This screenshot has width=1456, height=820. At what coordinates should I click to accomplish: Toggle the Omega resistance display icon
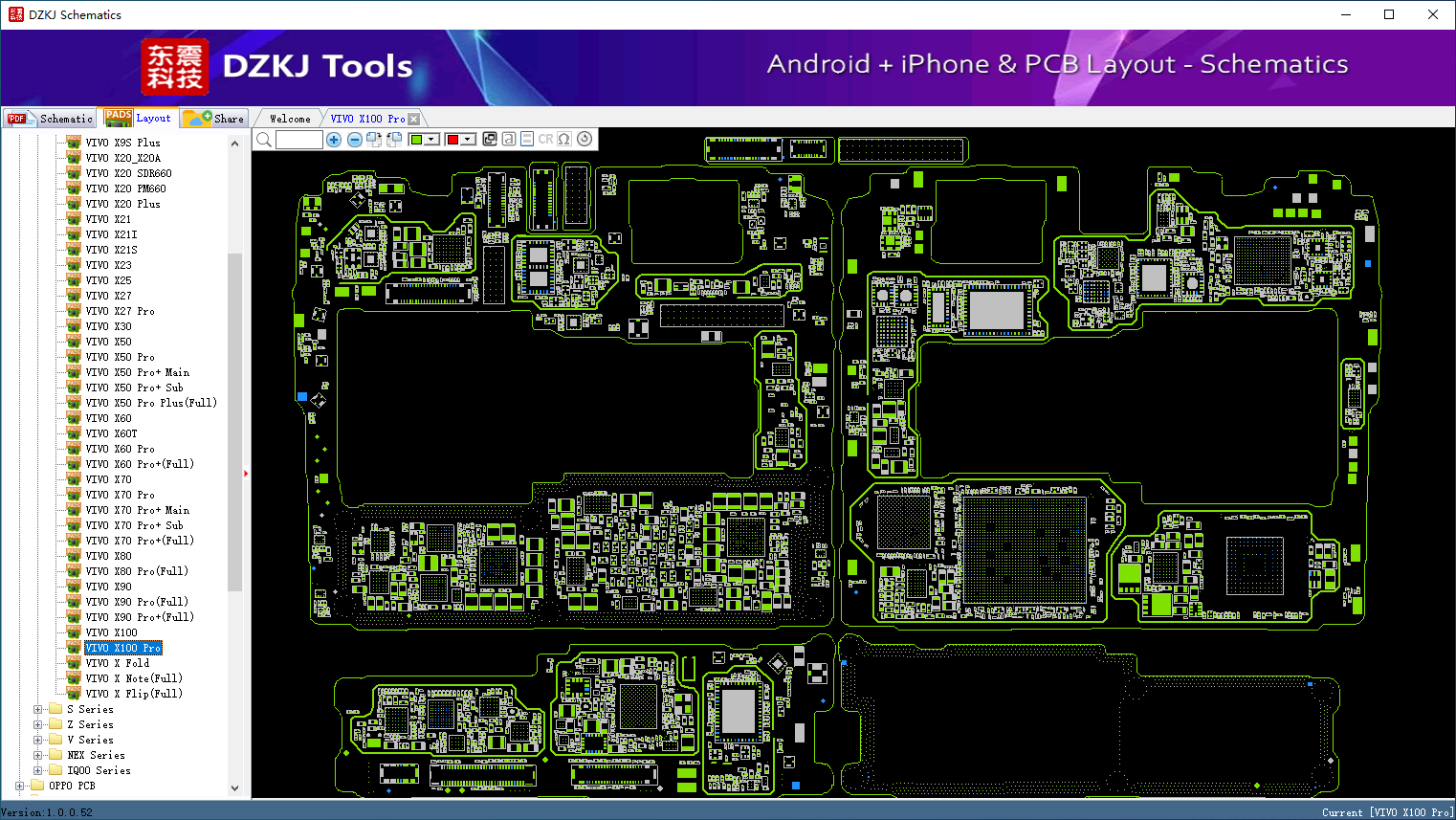point(564,139)
